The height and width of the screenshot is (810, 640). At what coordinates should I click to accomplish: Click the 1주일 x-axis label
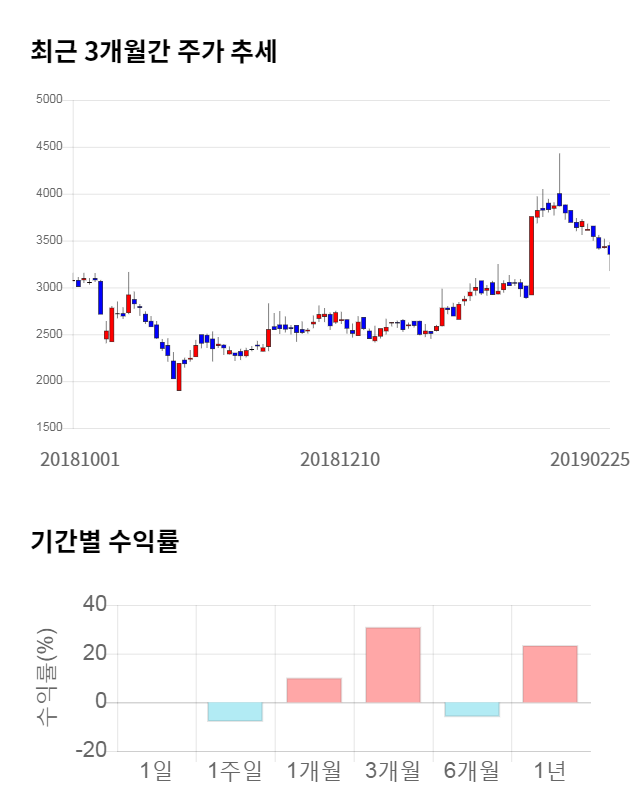[235, 771]
